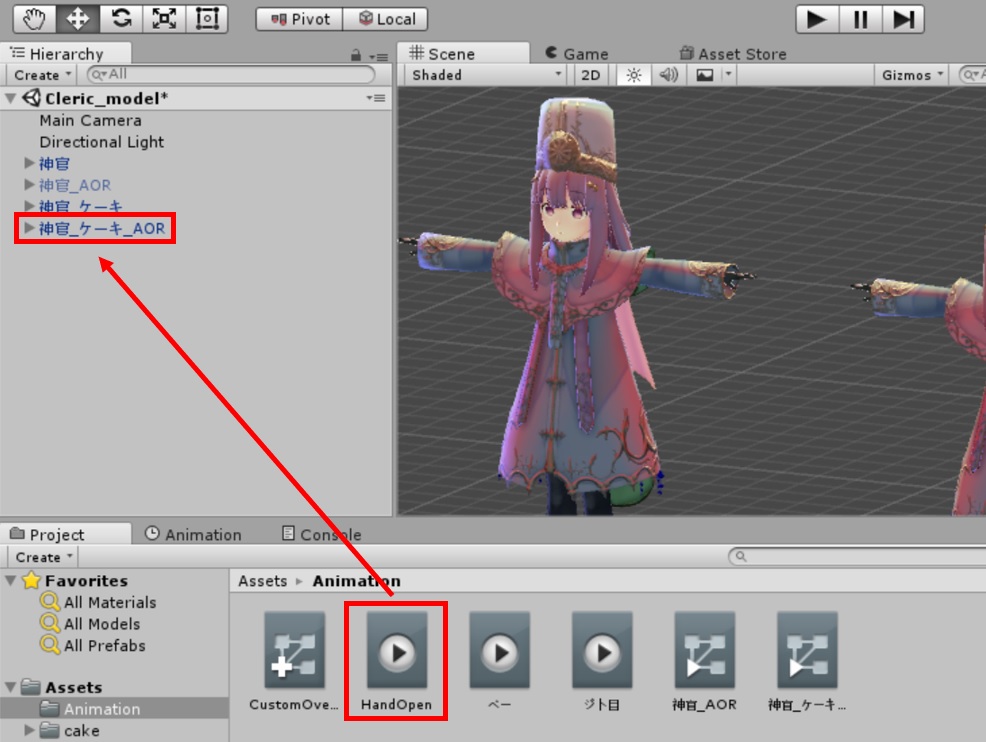This screenshot has height=742, width=986.
Task: Open the Shaded draw mode dropdown
Action: pos(486,75)
